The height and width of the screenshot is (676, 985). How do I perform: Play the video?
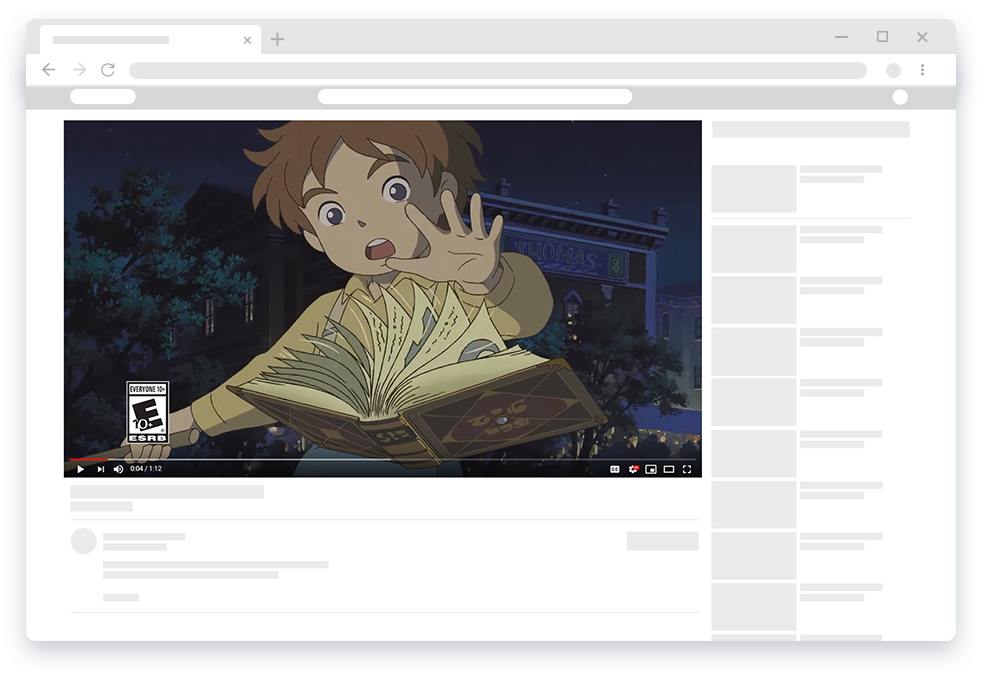(80, 469)
